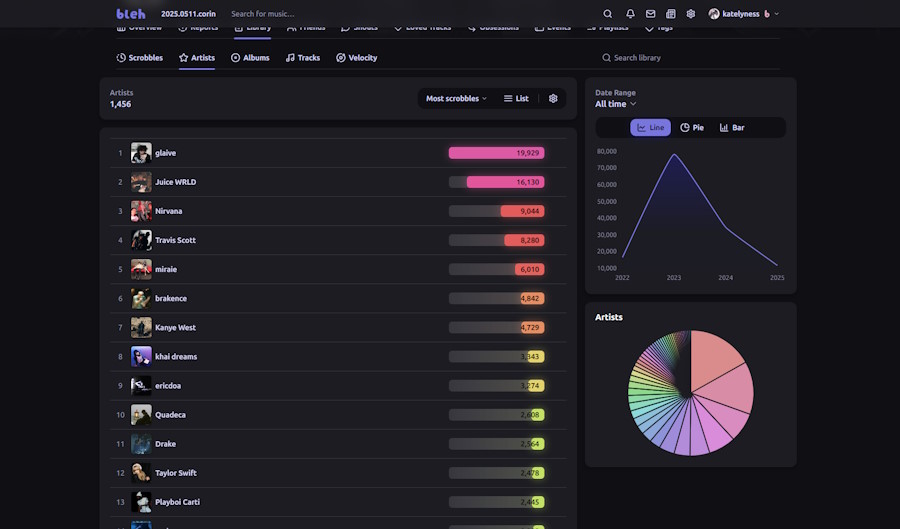
Task: Open the header settings gear icon
Action: [x=690, y=14]
